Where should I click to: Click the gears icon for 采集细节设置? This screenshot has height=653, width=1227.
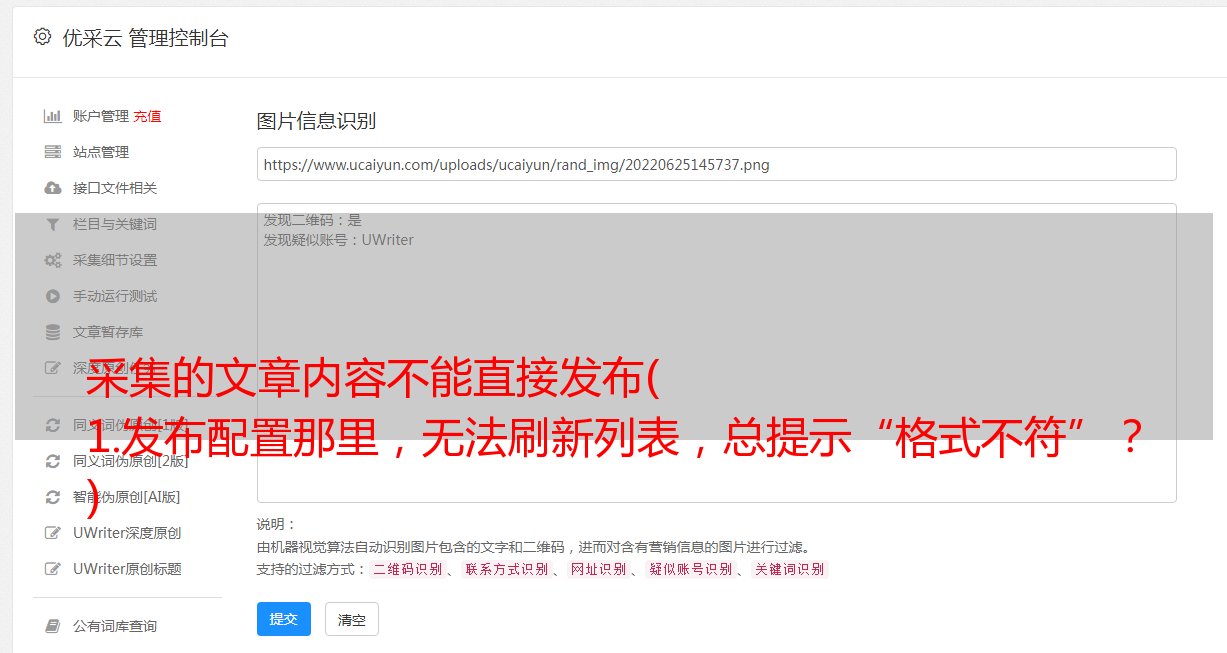click(53, 260)
